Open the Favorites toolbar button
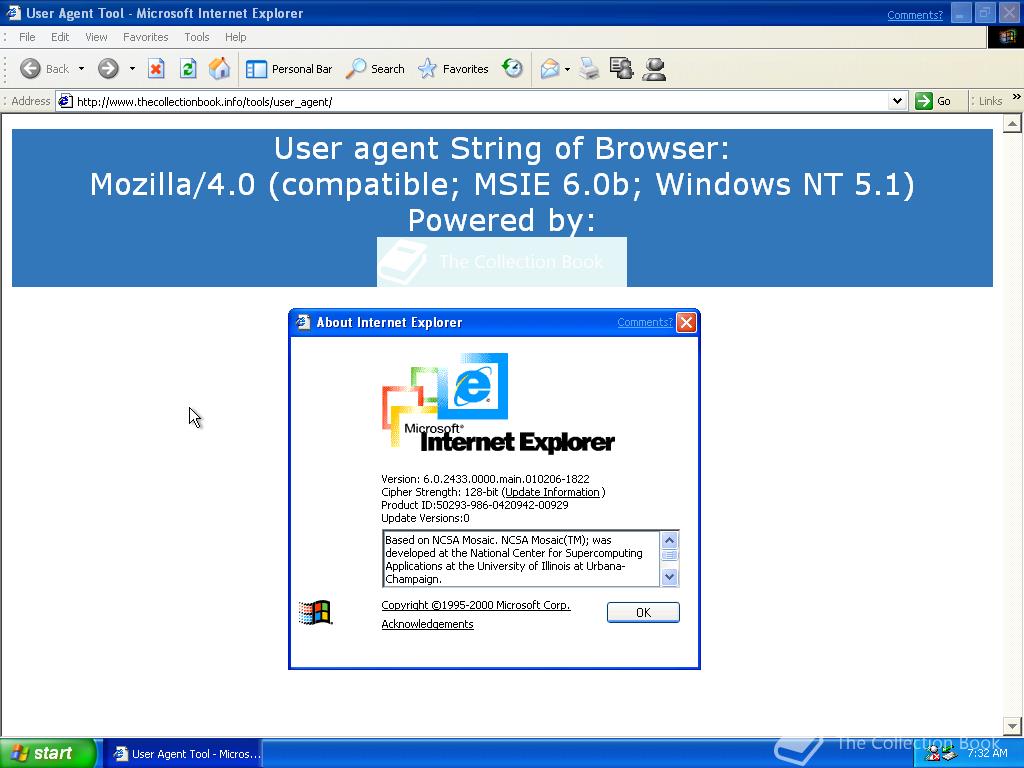The image size is (1024, 768). tap(453, 69)
